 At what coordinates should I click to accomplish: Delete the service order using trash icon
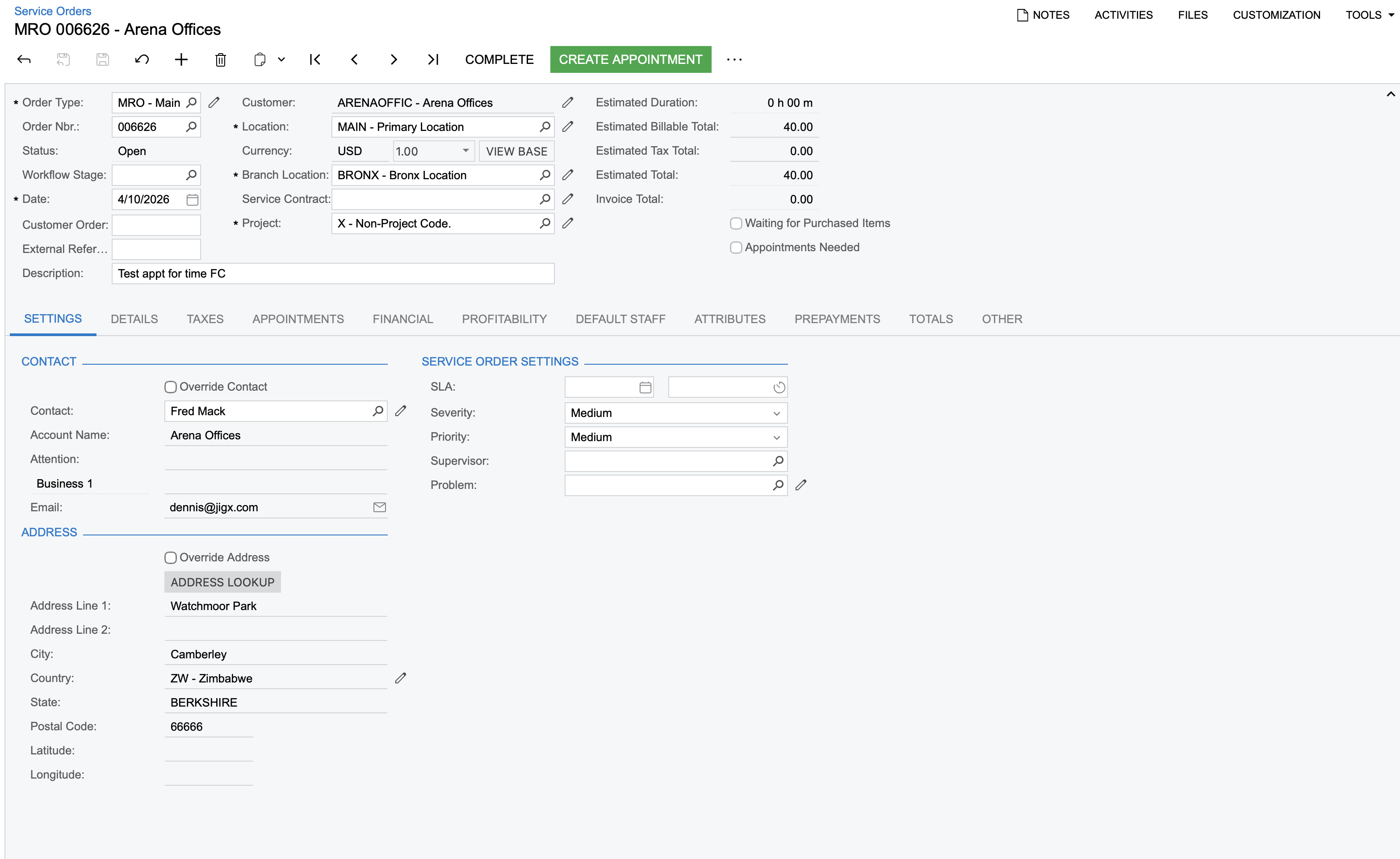point(221,59)
